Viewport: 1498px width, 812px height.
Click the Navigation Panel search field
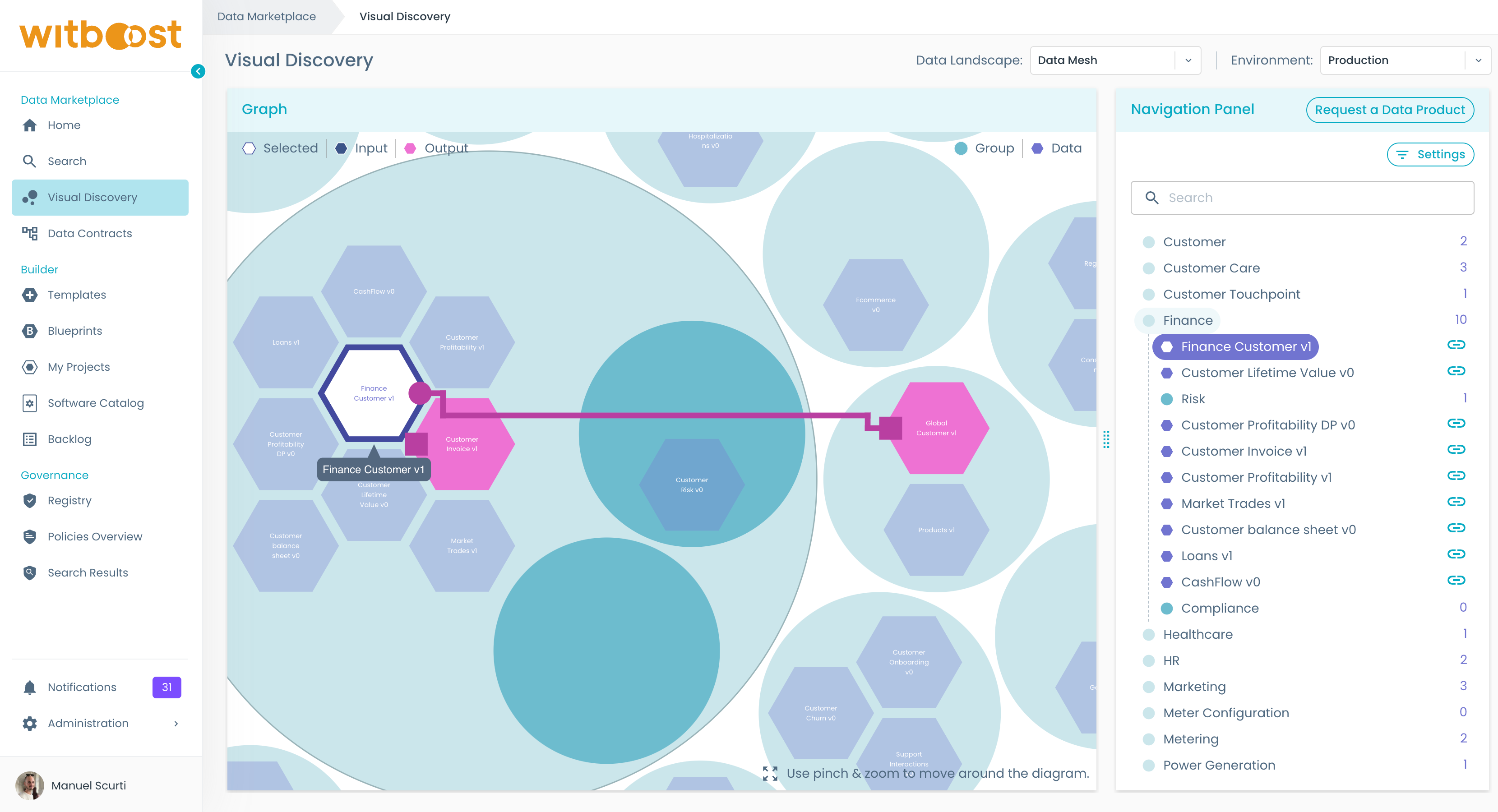(1302, 198)
